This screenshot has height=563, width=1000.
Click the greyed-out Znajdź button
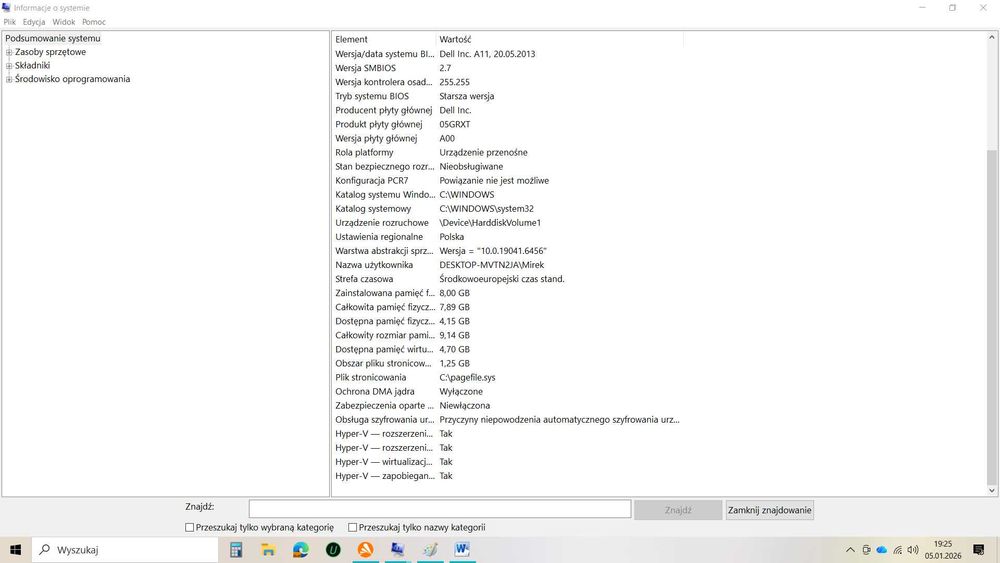click(678, 510)
